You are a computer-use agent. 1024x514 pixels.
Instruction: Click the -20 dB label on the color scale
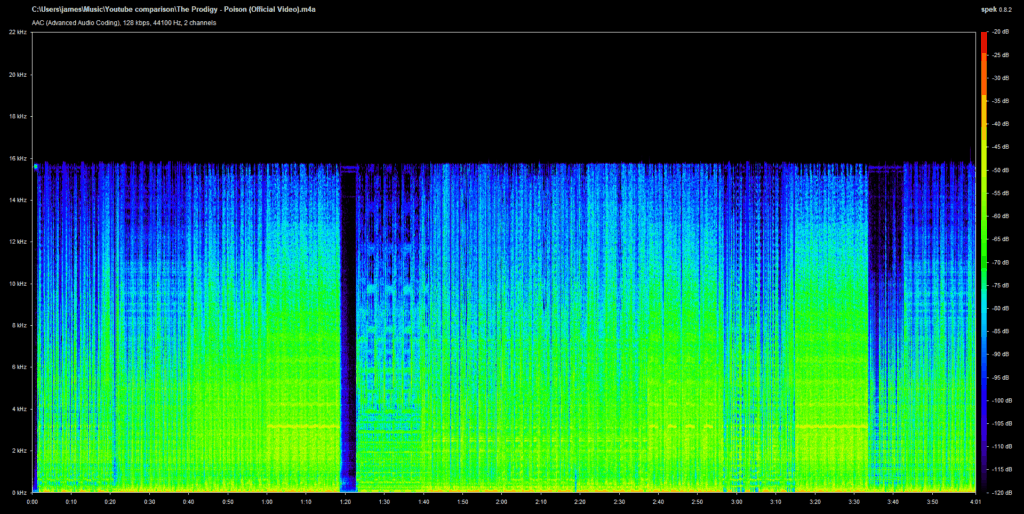999,33
